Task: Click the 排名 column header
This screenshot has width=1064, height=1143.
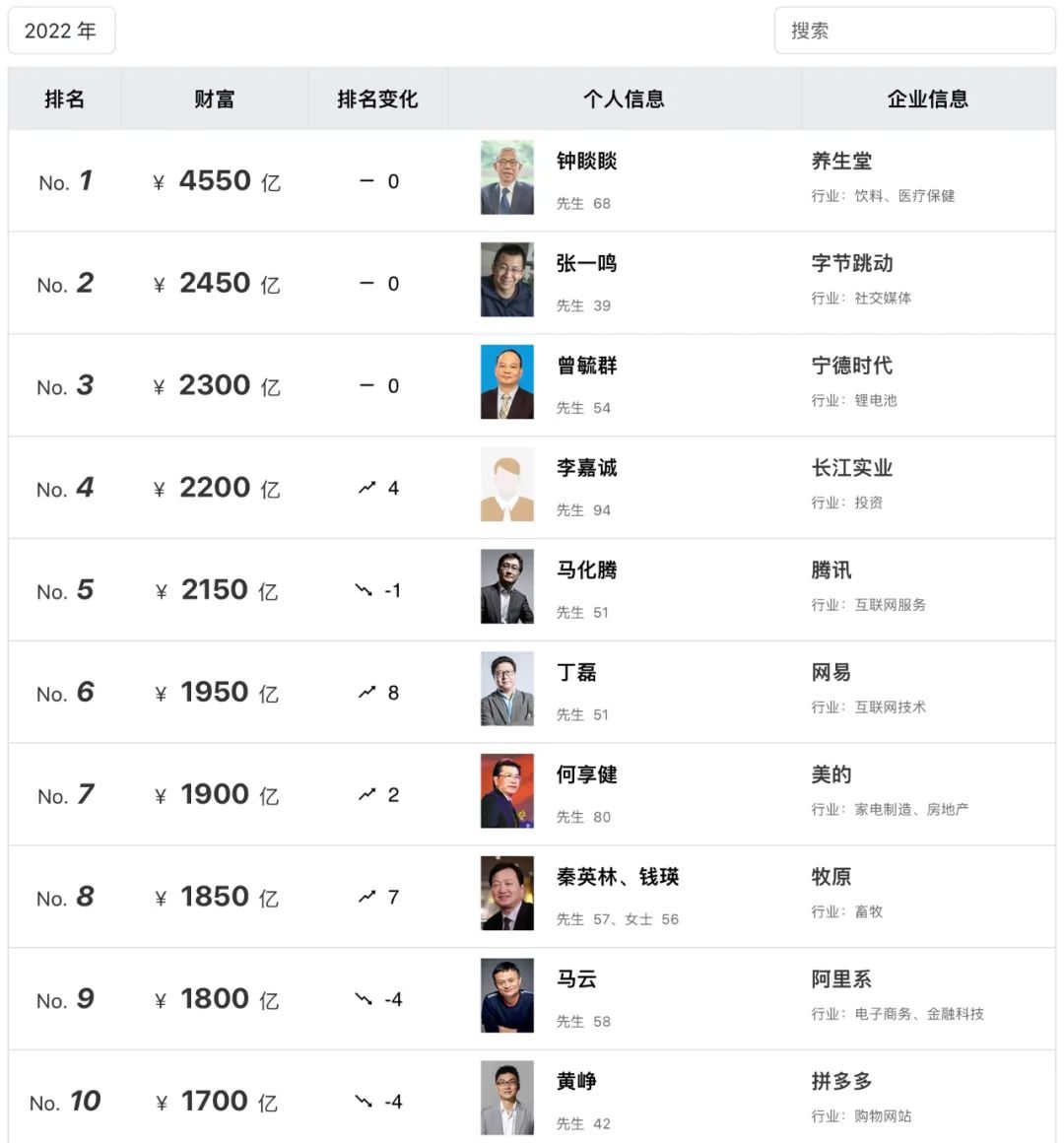Action: [65, 100]
